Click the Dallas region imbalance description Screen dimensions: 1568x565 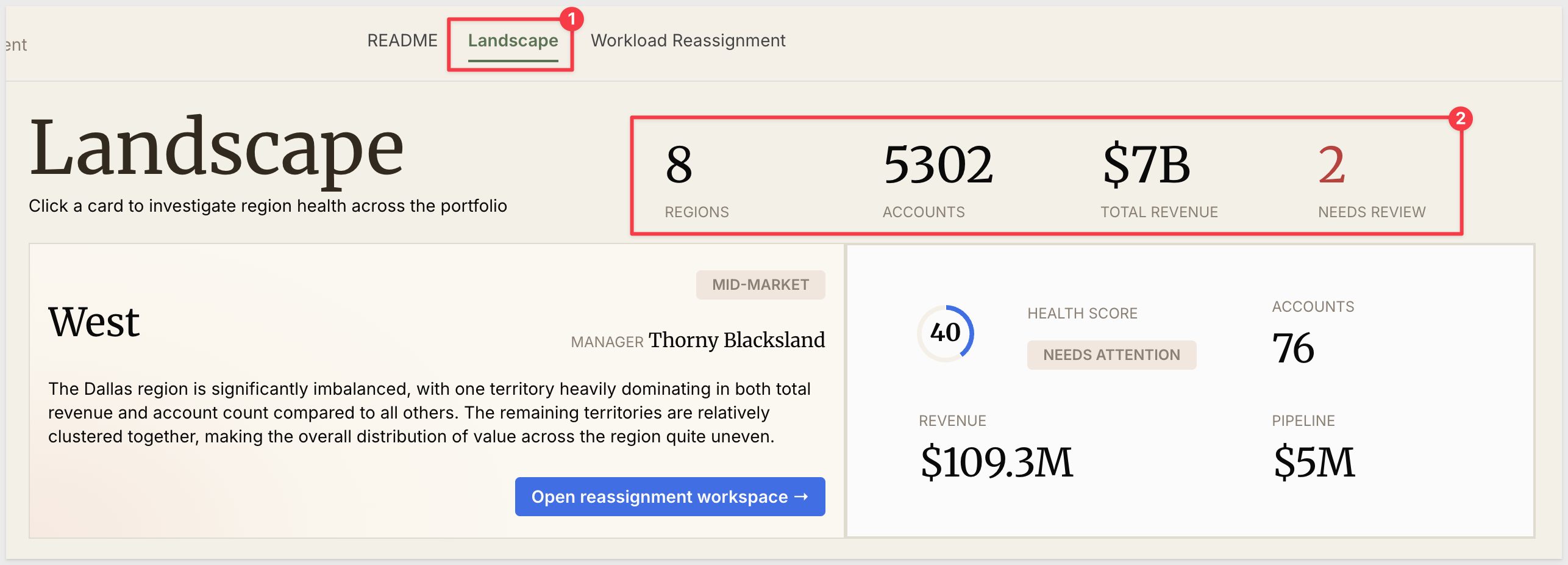tap(430, 412)
